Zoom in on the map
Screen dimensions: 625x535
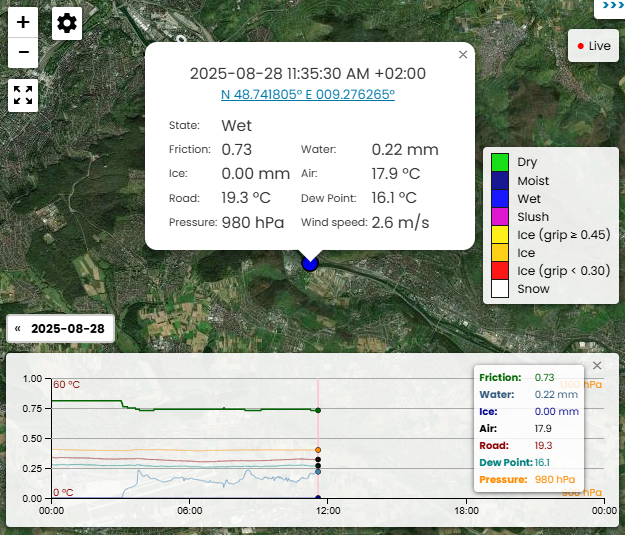(23, 22)
